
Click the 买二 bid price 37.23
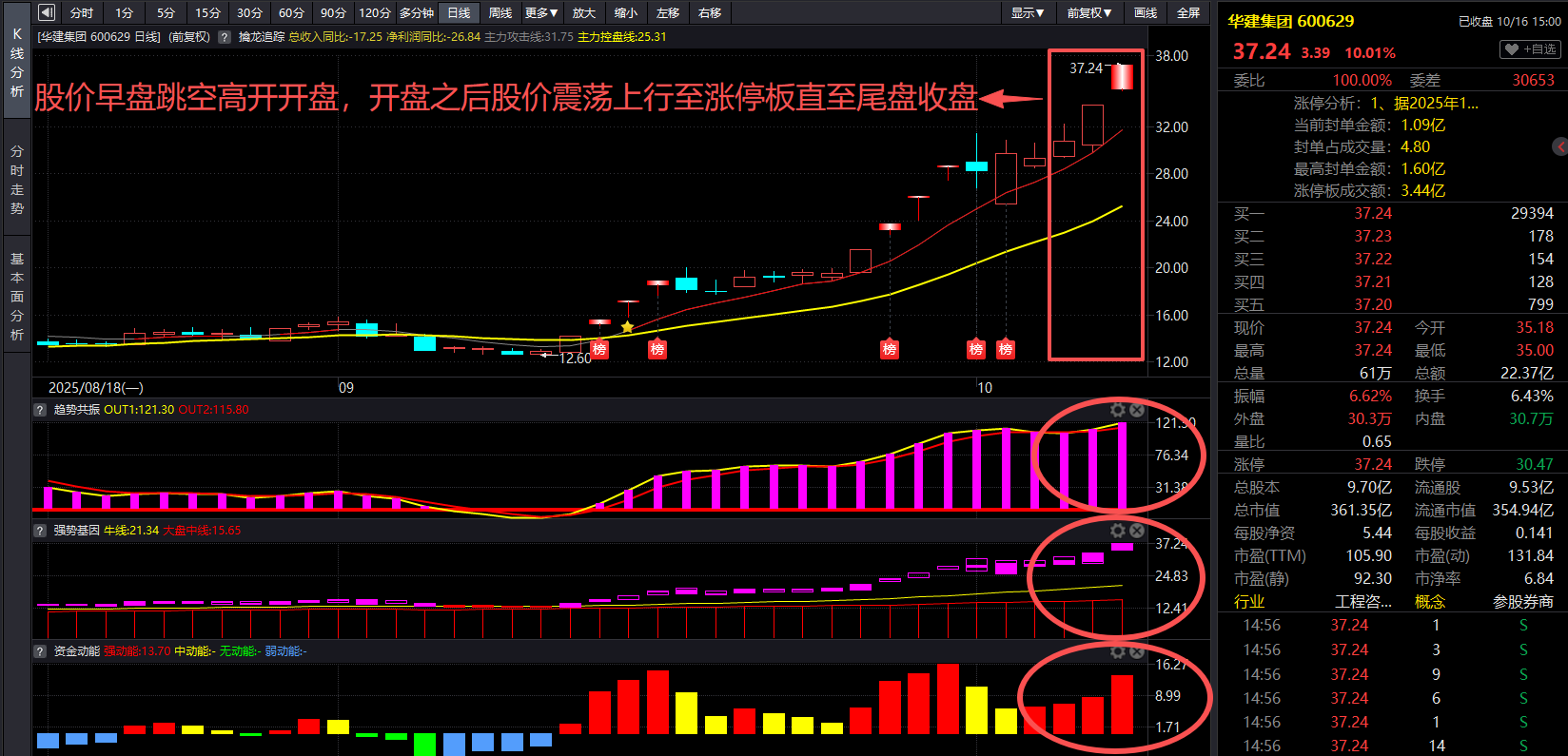[x=1373, y=236]
